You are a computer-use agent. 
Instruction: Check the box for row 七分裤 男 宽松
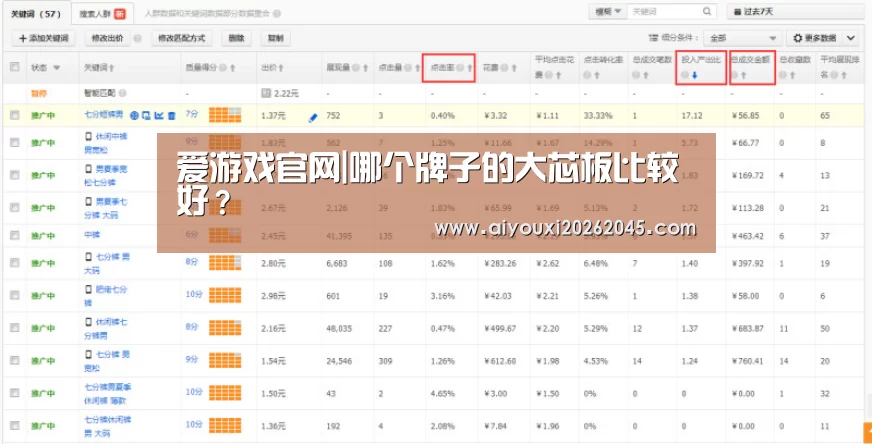(x=14, y=360)
